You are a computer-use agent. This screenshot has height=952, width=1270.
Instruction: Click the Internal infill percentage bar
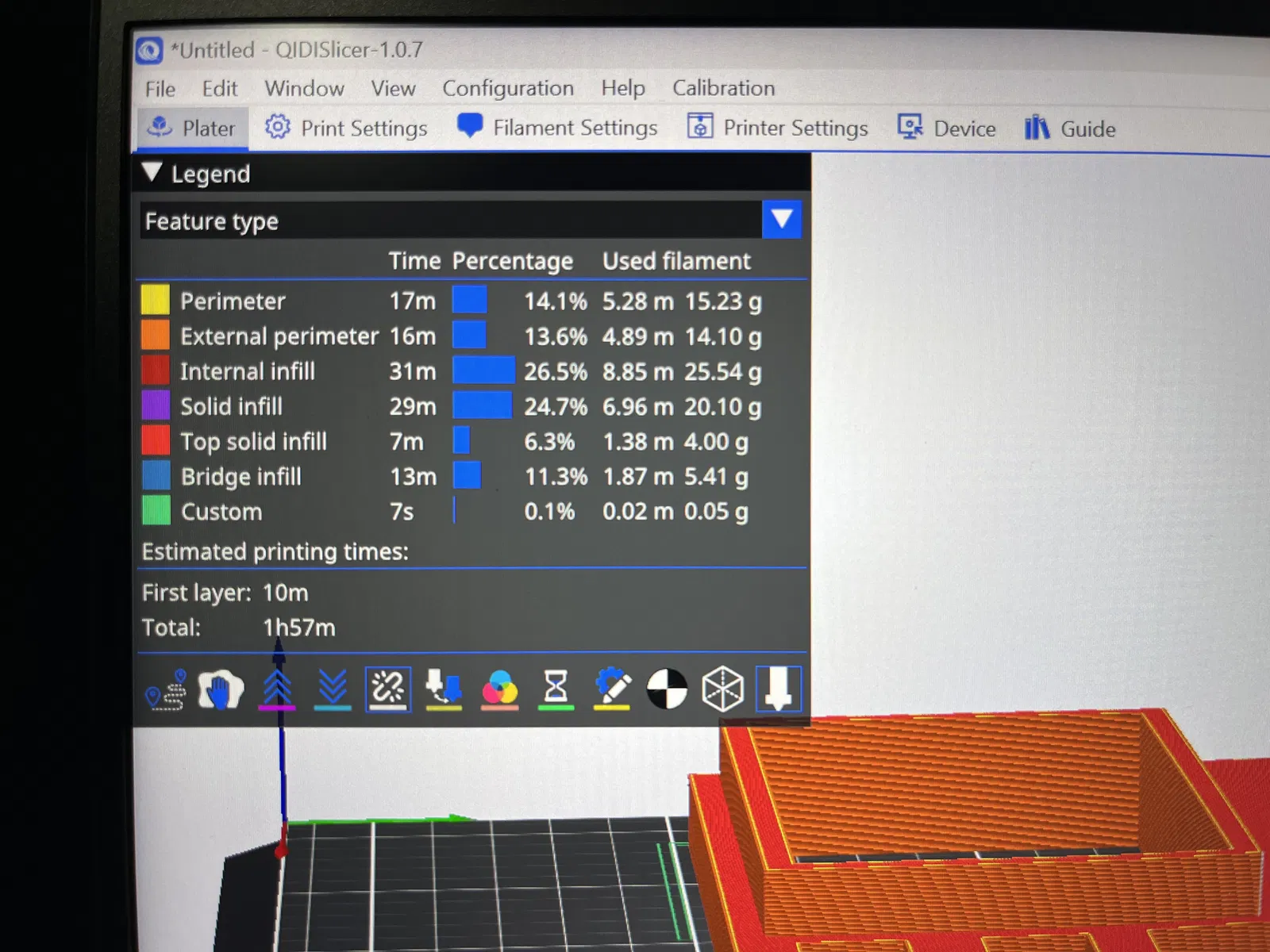483,370
